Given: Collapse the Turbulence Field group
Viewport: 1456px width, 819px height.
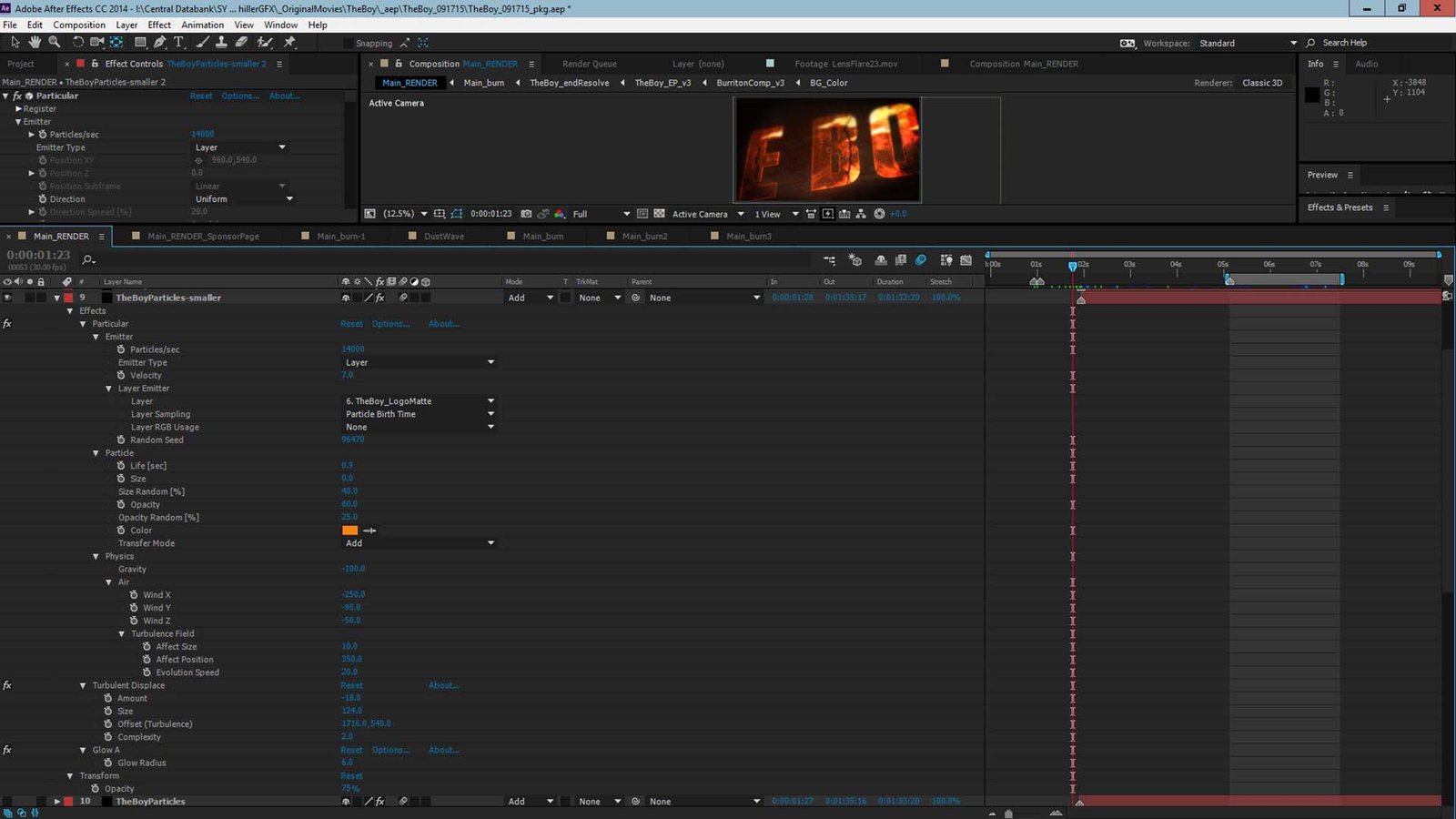Looking at the screenshot, I should [122, 634].
